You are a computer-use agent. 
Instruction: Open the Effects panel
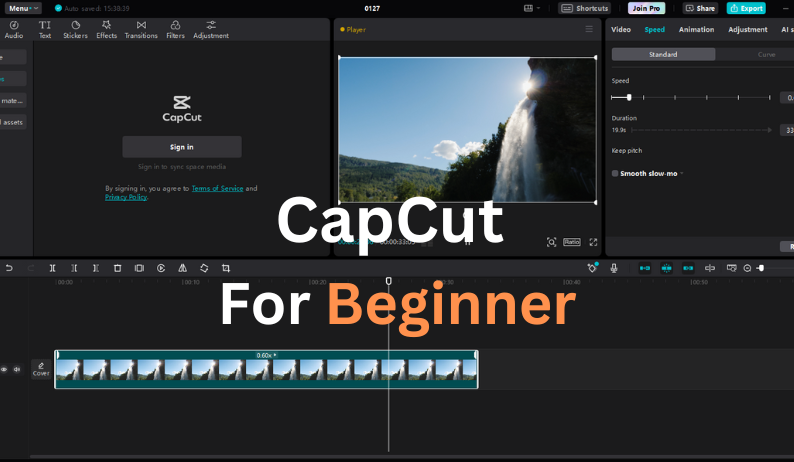click(x=106, y=29)
